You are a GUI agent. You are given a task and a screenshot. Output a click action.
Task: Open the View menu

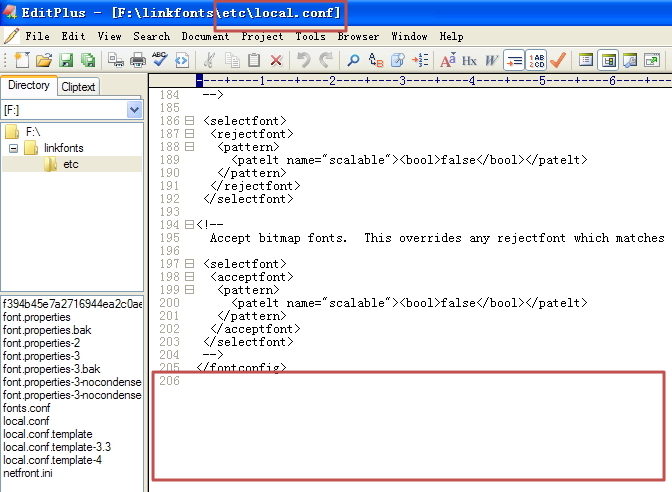tap(109, 36)
